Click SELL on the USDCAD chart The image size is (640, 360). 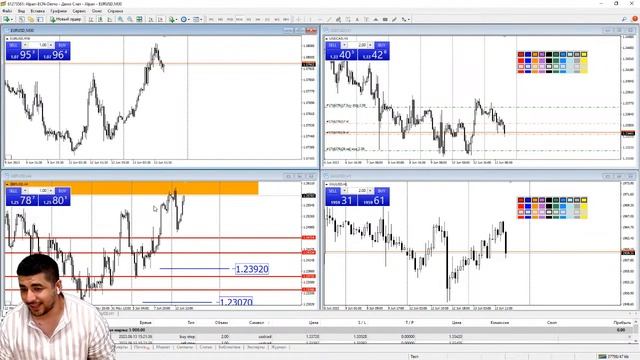(333, 45)
